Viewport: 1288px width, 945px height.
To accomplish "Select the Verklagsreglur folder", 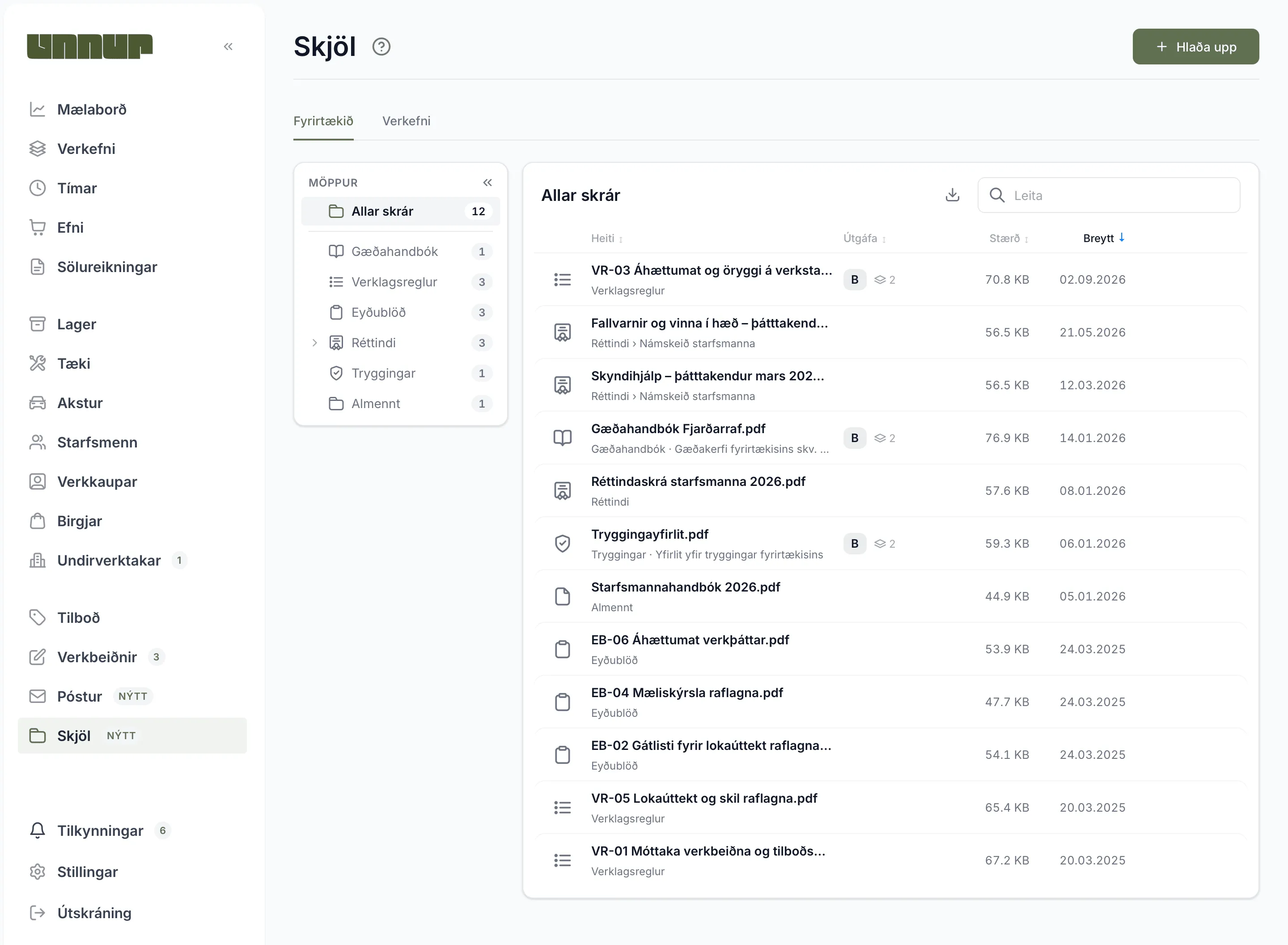I will pyautogui.click(x=401, y=282).
